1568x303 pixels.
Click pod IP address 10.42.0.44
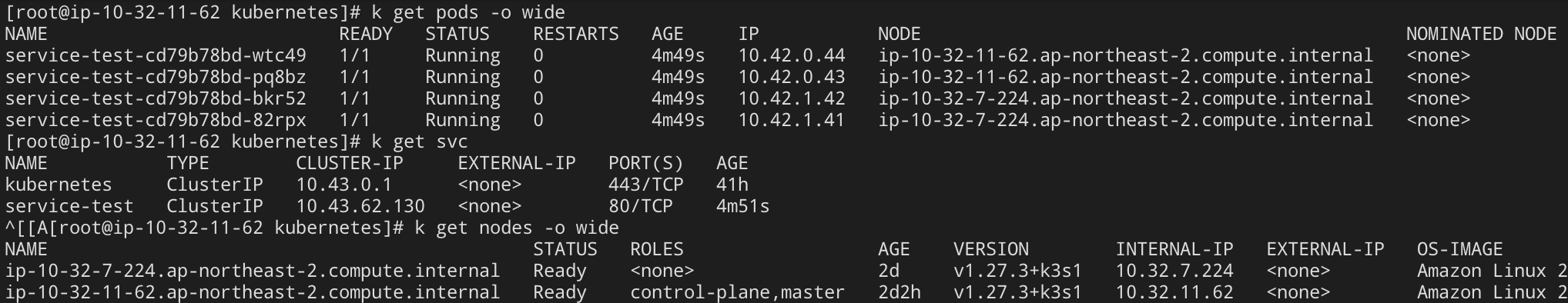tap(792, 55)
